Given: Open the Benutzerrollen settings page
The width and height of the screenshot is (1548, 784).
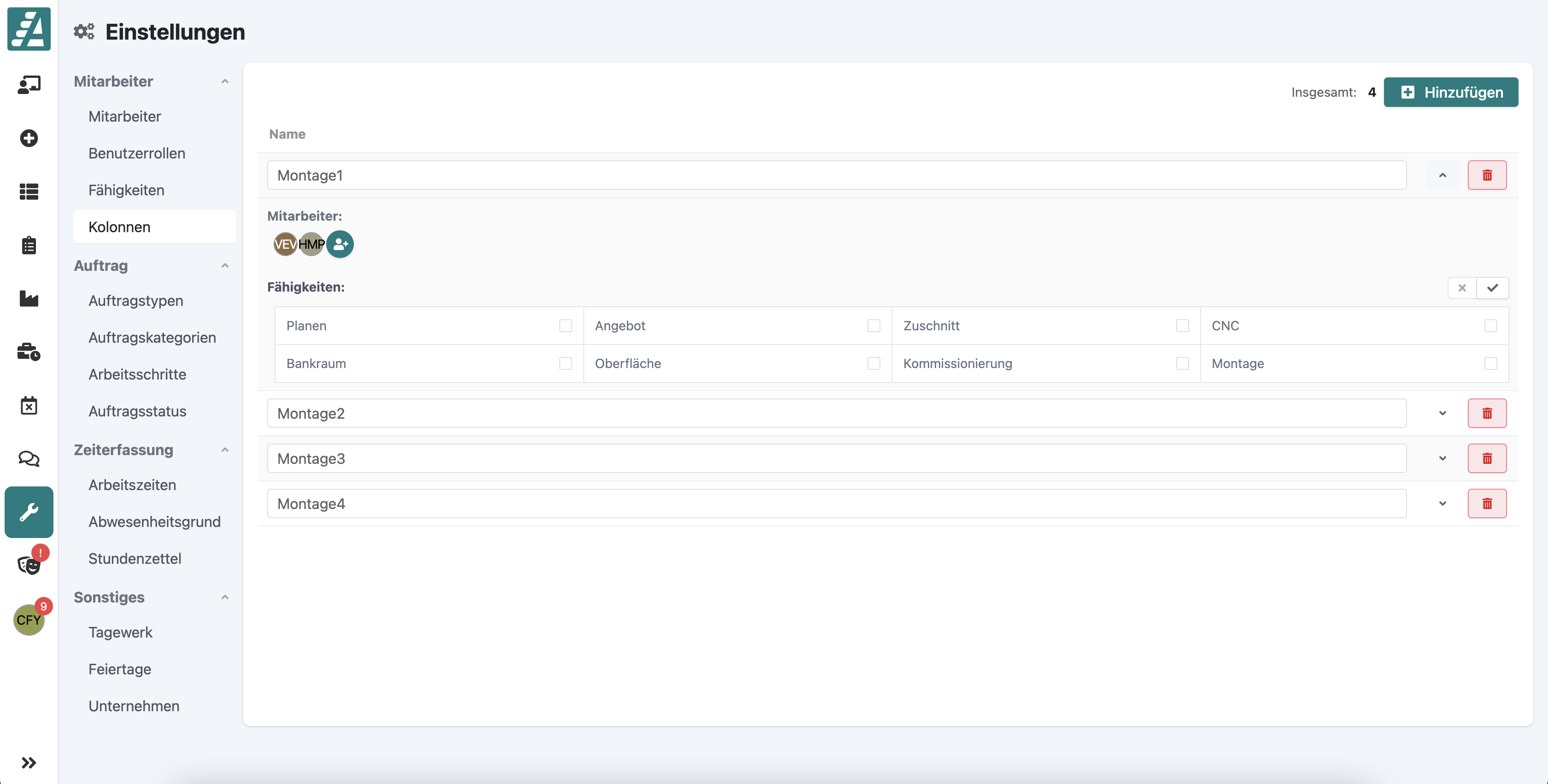Looking at the screenshot, I should pyautogui.click(x=137, y=153).
